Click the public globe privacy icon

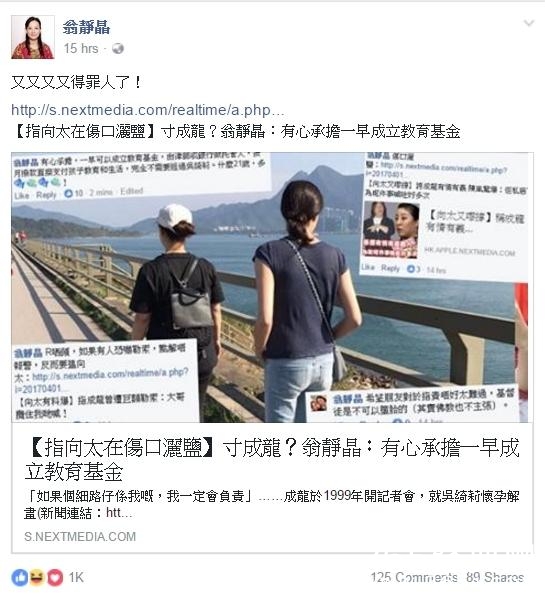tap(118, 49)
